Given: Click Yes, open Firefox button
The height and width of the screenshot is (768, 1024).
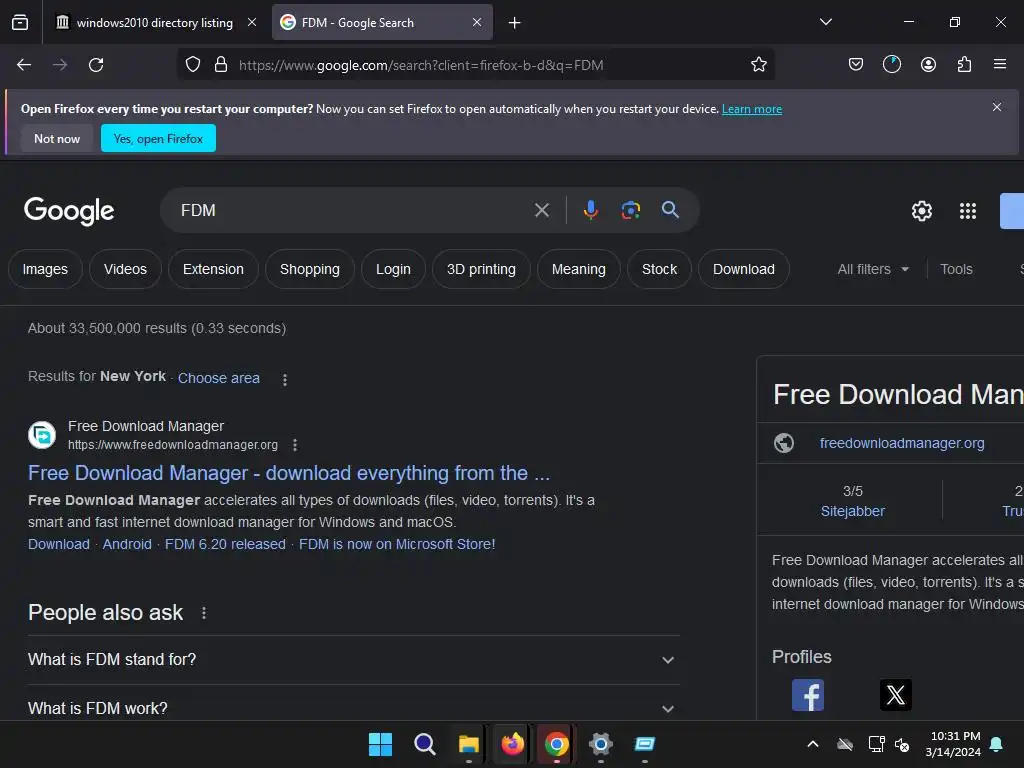Looking at the screenshot, I should [158, 138].
